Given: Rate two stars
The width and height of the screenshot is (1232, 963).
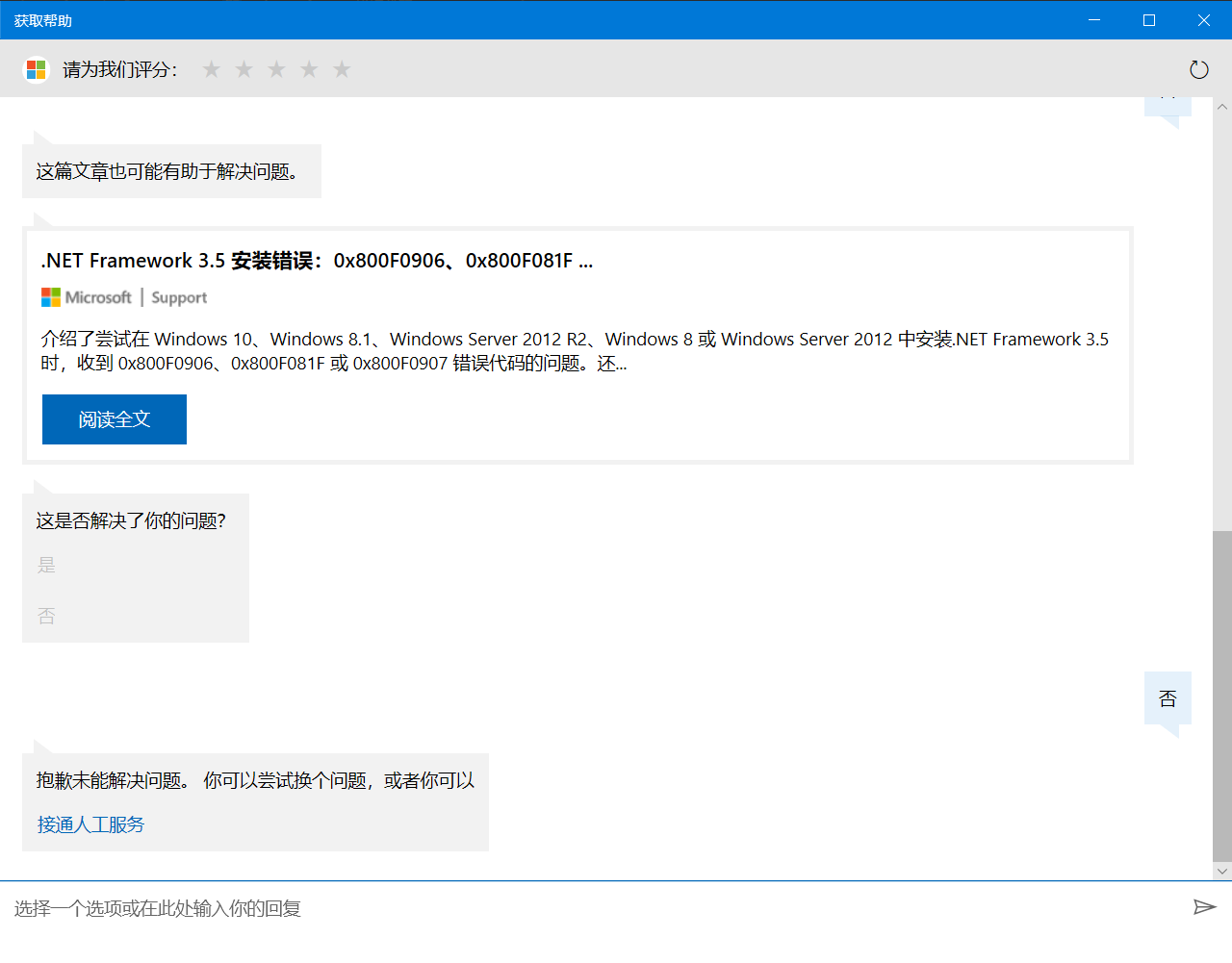Looking at the screenshot, I should coord(244,69).
